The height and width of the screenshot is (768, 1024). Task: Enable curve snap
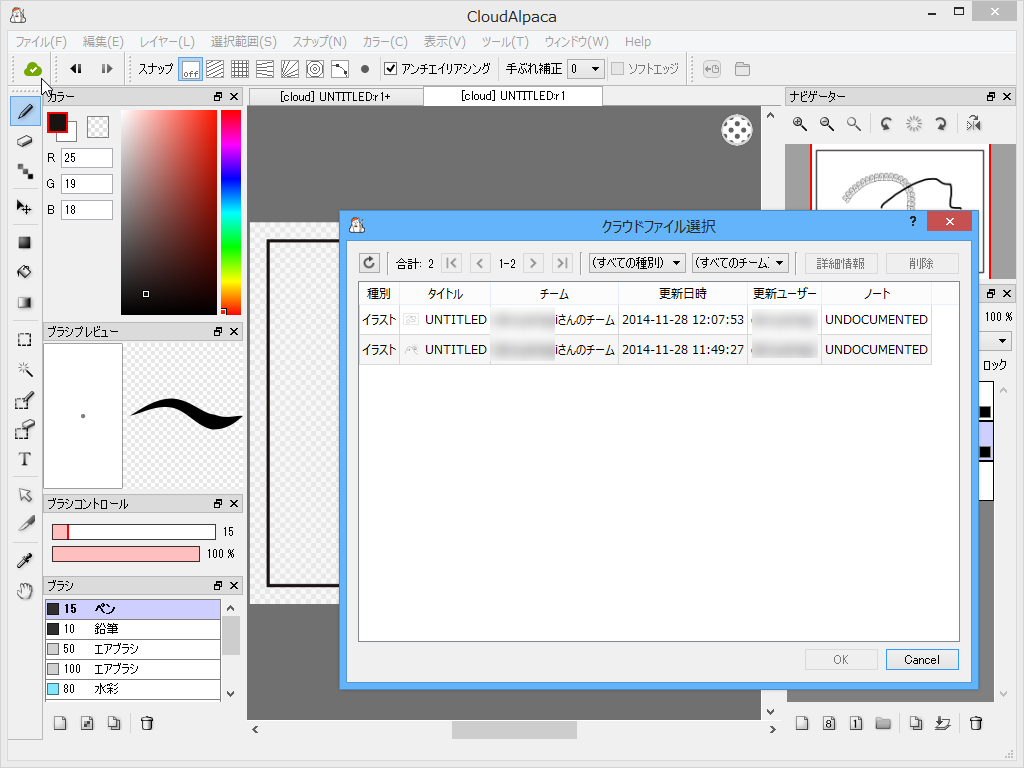click(340, 69)
